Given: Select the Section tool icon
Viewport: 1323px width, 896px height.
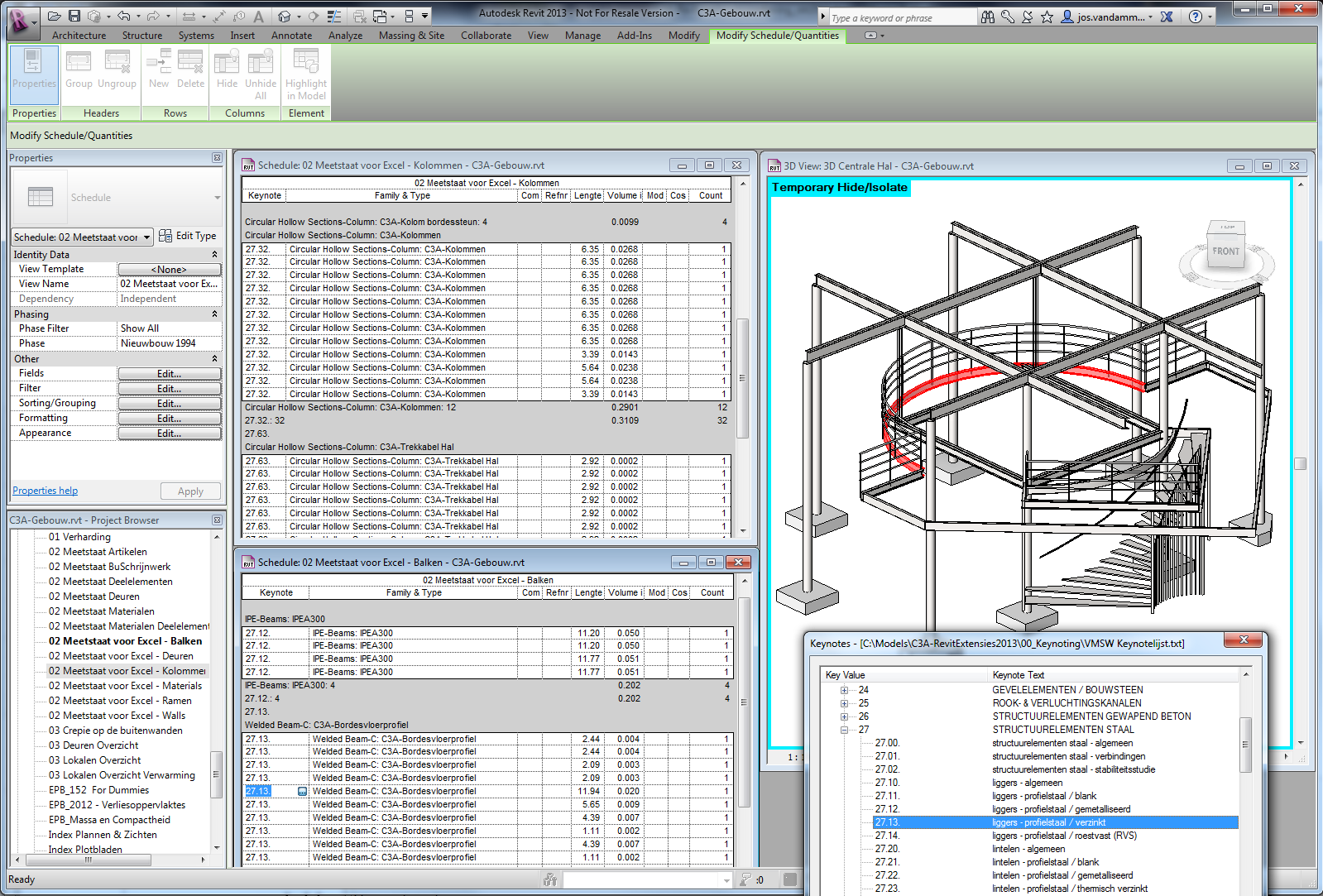Looking at the screenshot, I should click(x=314, y=16).
